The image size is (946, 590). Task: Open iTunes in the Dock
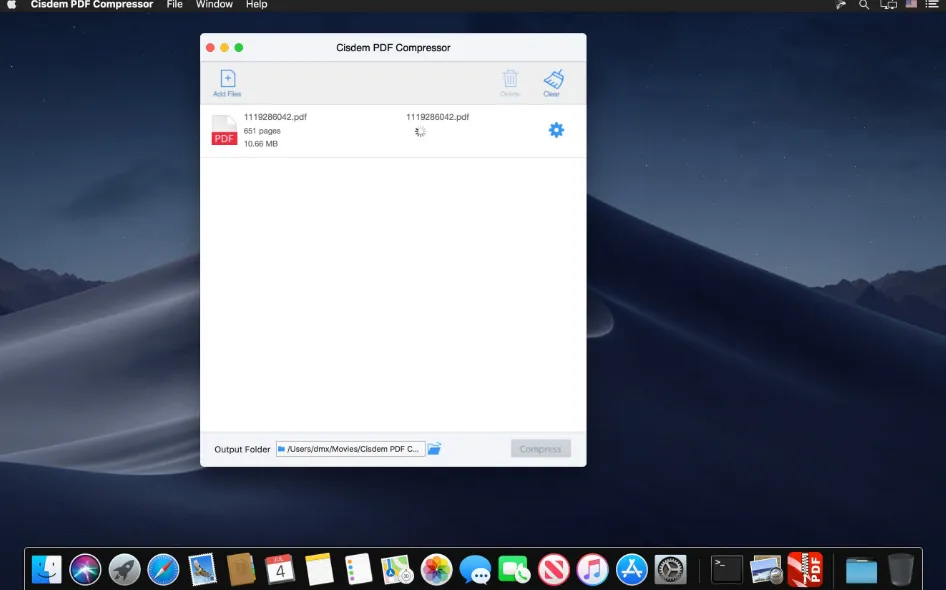[592, 569]
